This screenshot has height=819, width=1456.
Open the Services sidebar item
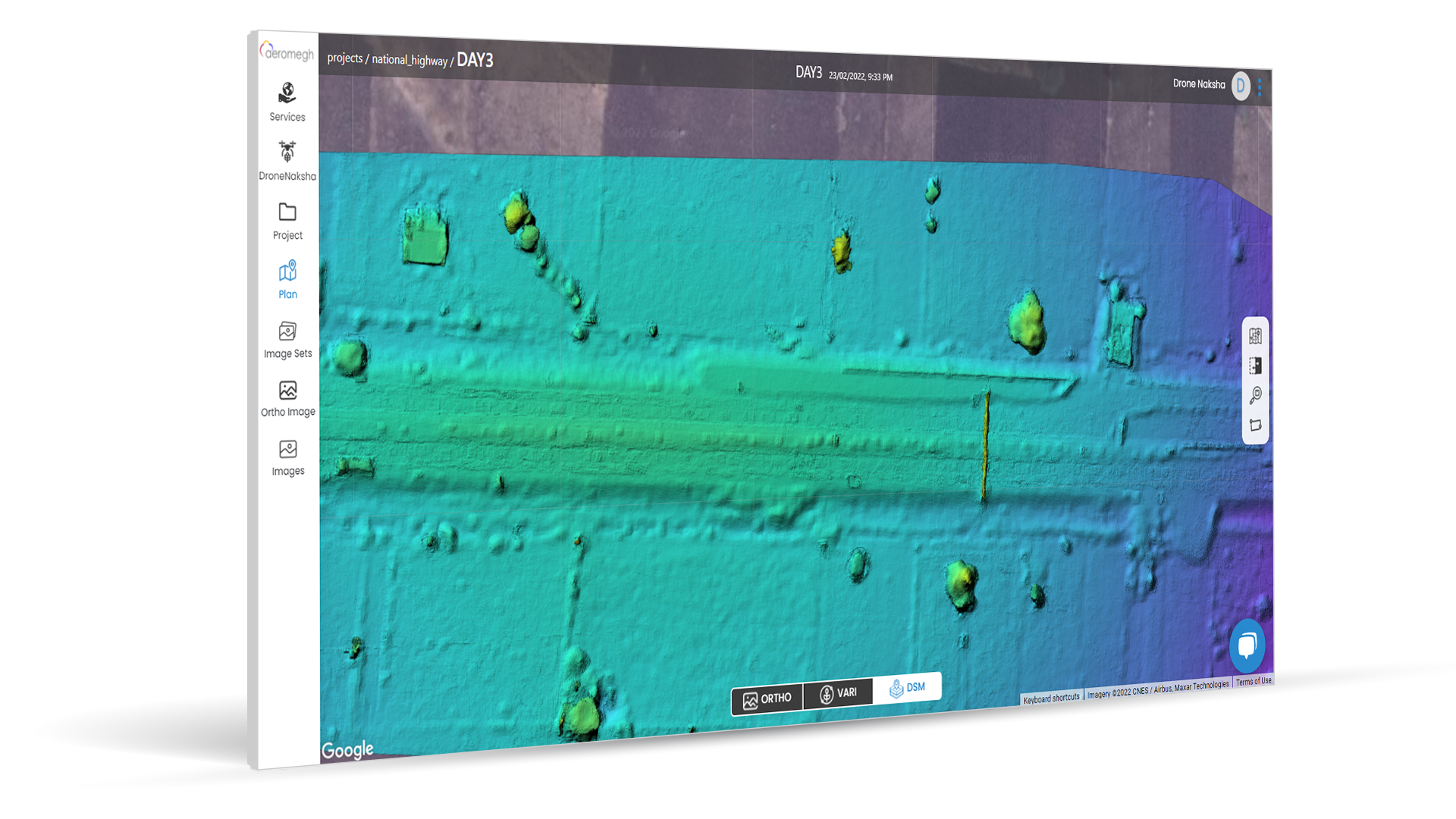click(287, 102)
